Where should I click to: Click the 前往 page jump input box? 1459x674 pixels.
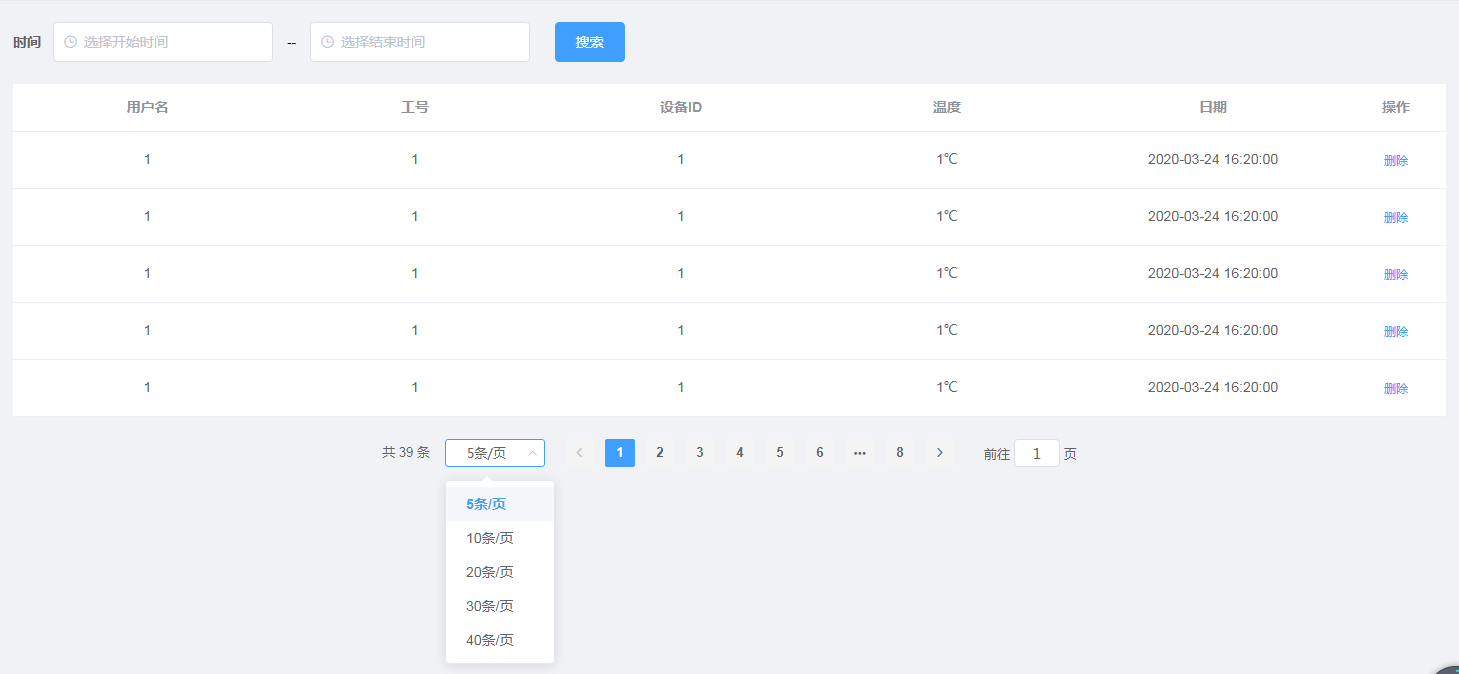1036,453
